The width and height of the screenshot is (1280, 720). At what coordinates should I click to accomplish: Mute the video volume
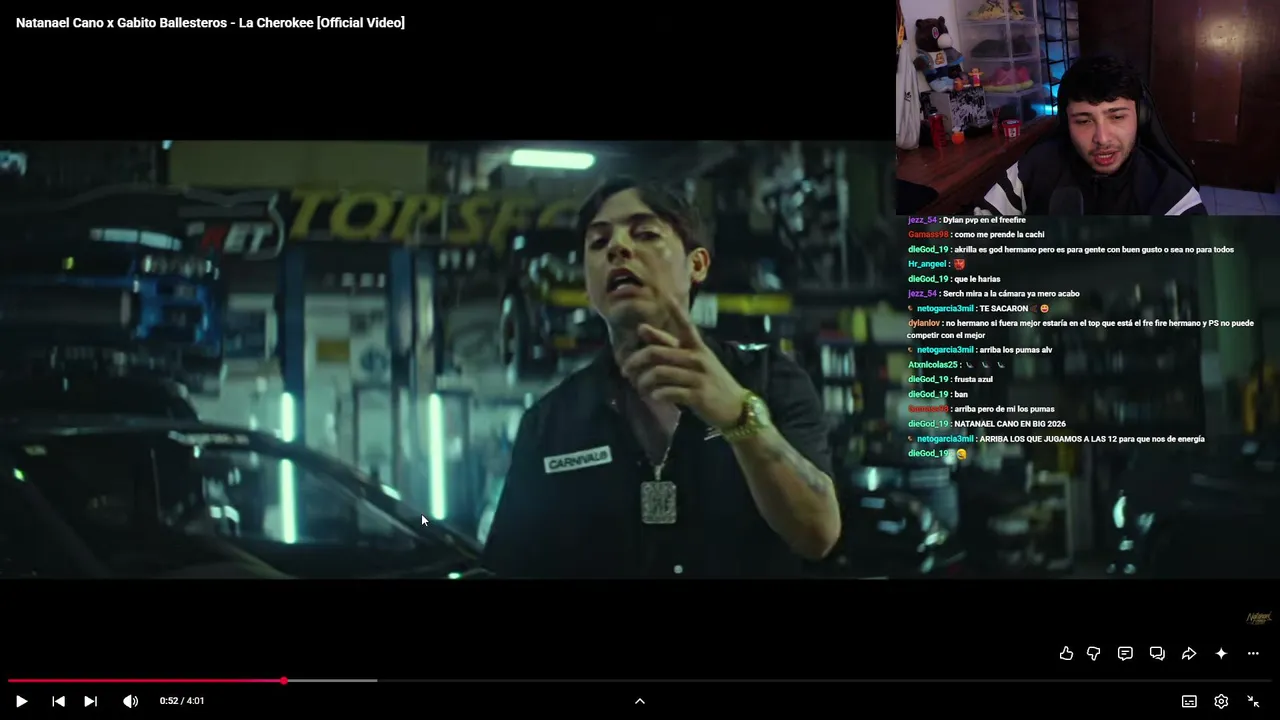(x=130, y=701)
